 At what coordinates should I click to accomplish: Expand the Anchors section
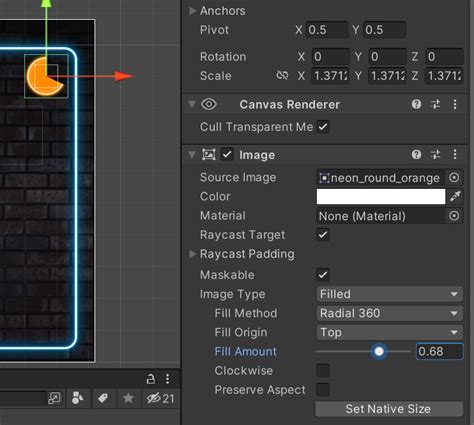point(192,11)
